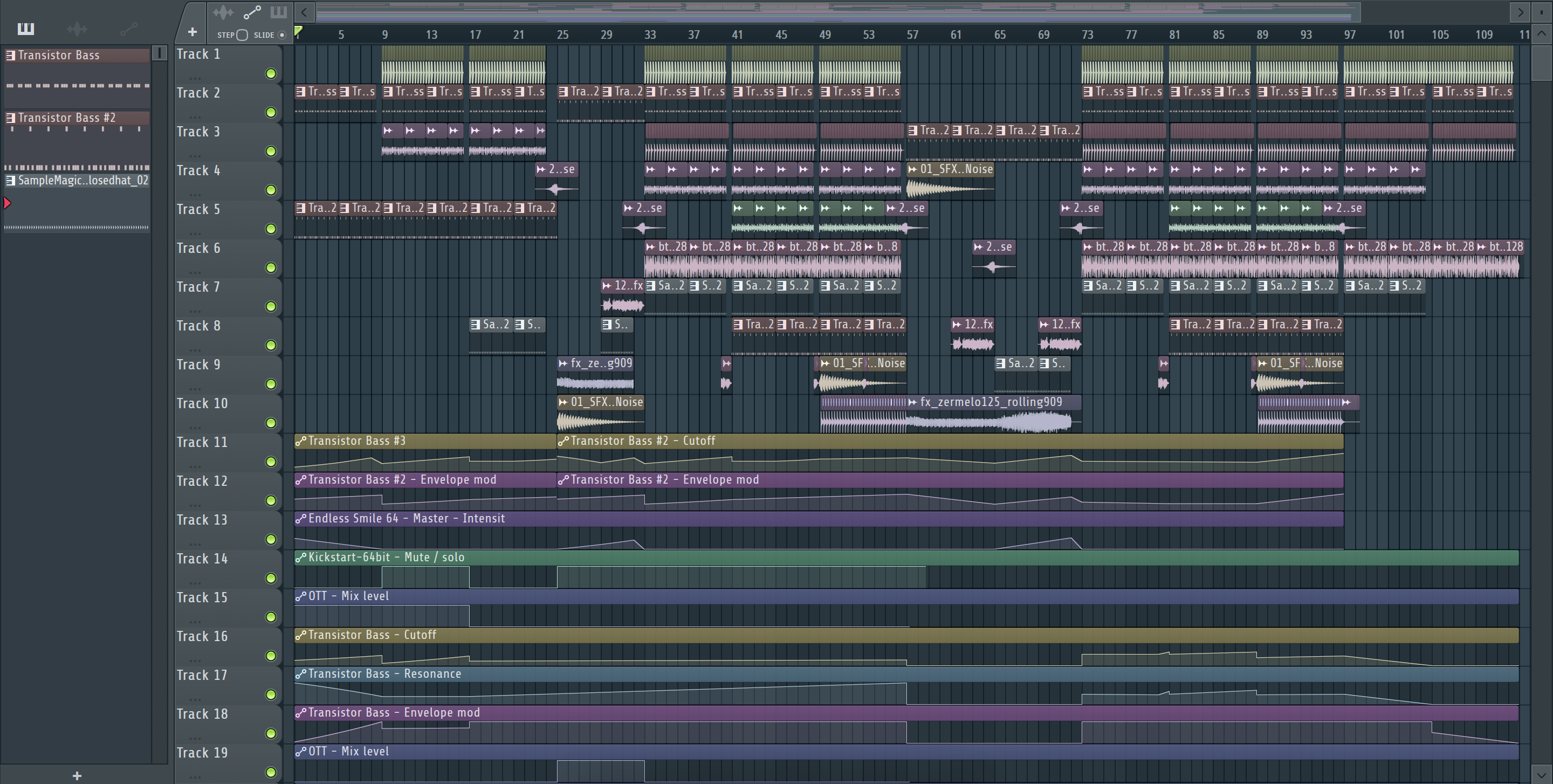The width and height of the screenshot is (1553, 784).
Task: Click the 2..se audio clip icon on Track 4
Action: (541, 170)
